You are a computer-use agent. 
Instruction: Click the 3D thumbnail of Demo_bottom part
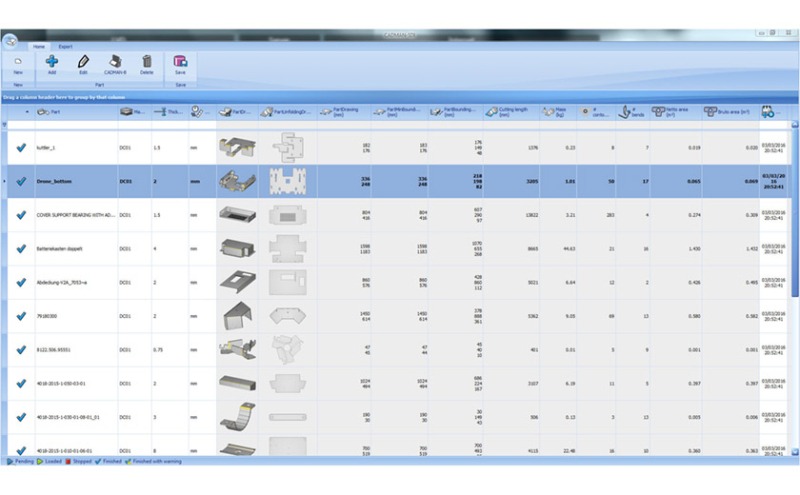[237, 181]
